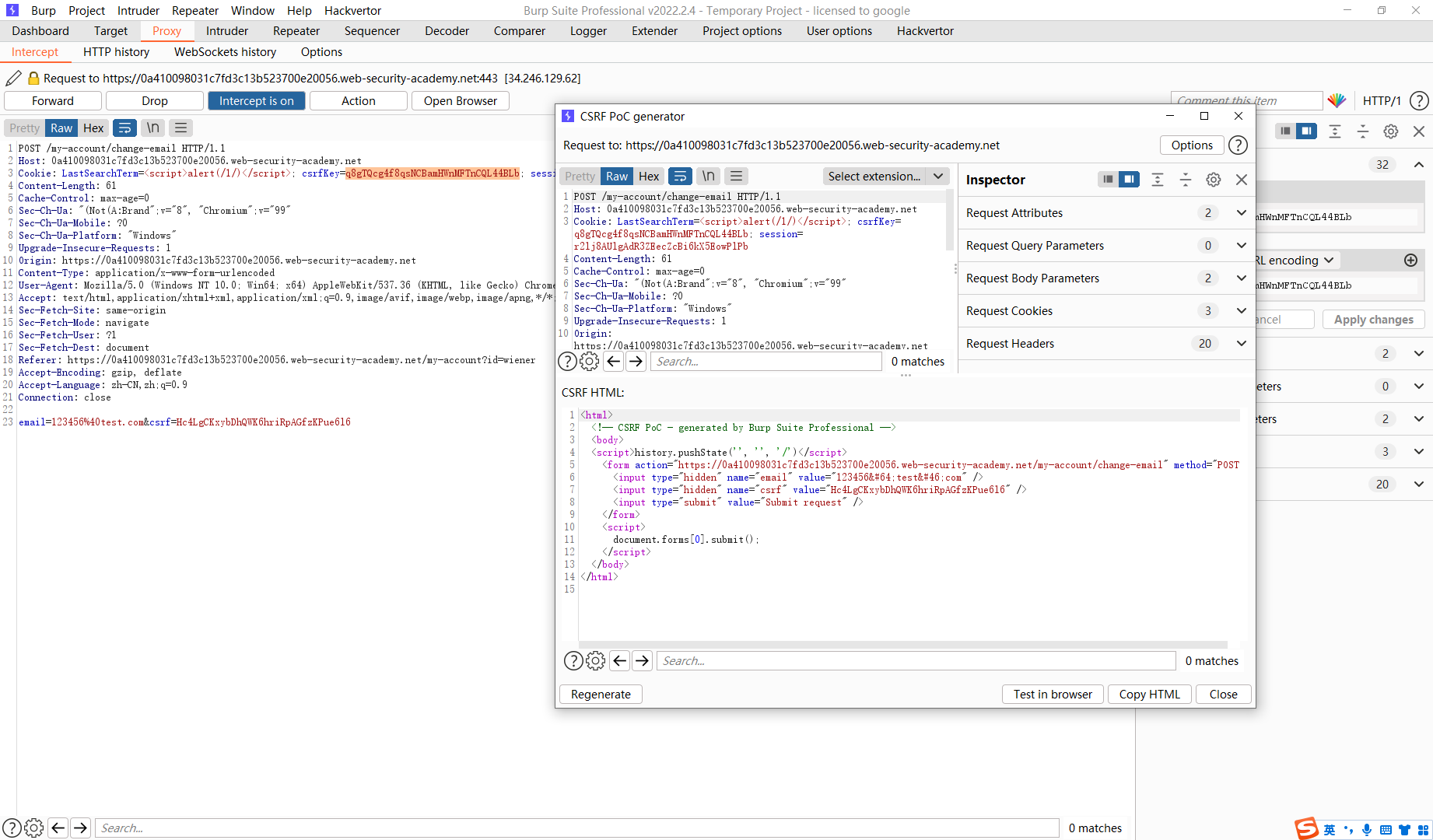The image size is (1433, 840).
Task: Click Options button in CSRF PoC generator
Action: click(x=1192, y=145)
